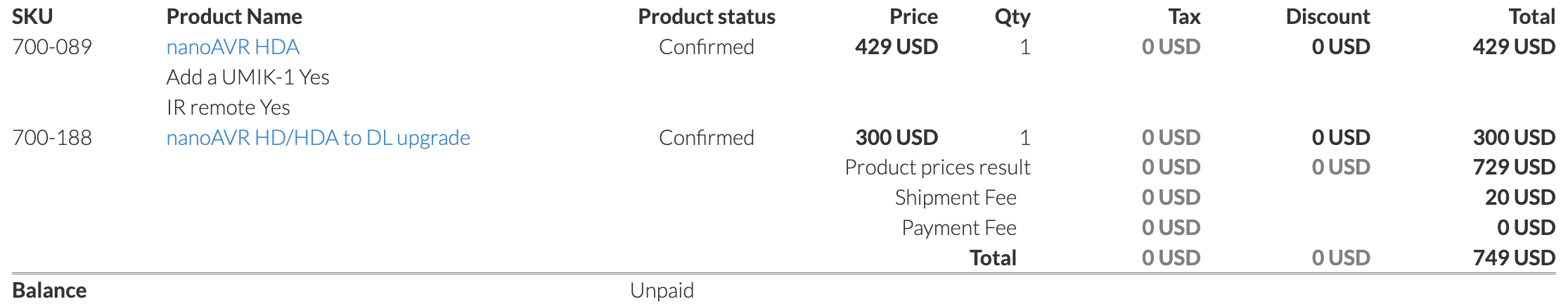This screenshot has height=304, width=1568.
Task: Click the Product status column header
Action: pyautogui.click(x=706, y=17)
